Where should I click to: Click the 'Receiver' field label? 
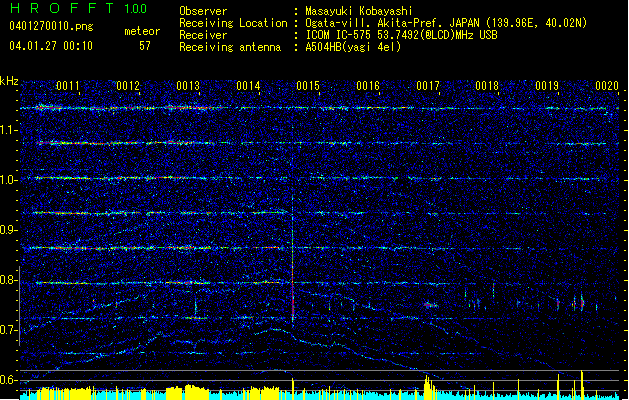pos(203,35)
